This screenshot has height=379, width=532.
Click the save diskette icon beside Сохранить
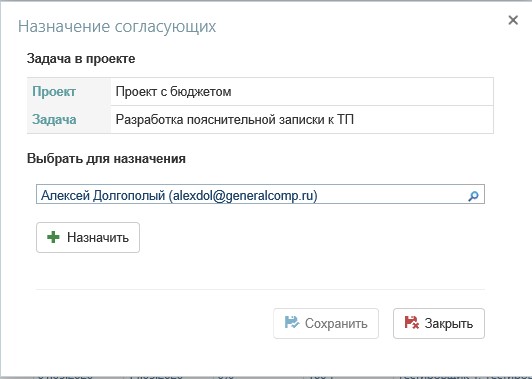(x=292, y=322)
